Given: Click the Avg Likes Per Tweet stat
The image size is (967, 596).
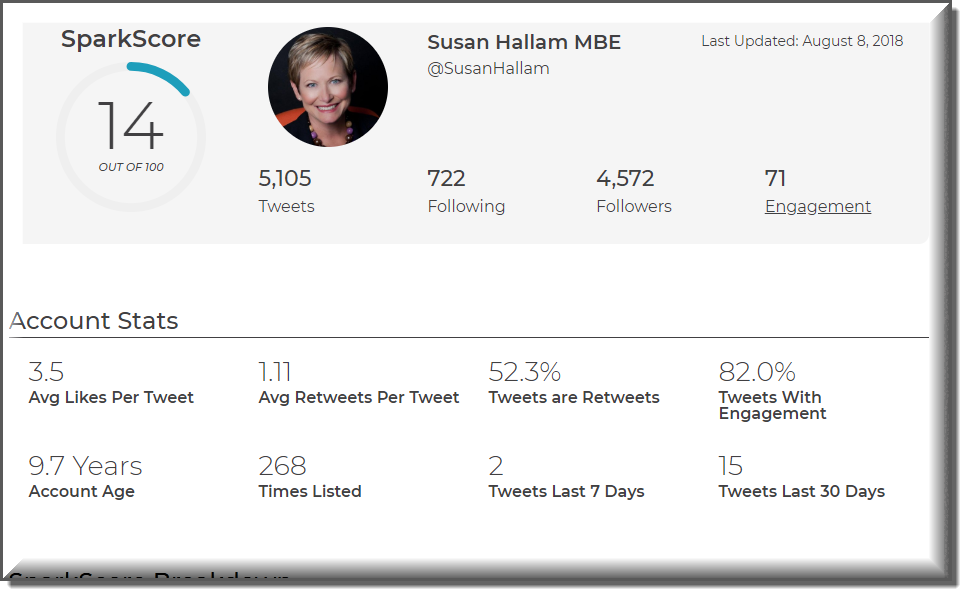Looking at the screenshot, I should pyautogui.click(x=110, y=383).
